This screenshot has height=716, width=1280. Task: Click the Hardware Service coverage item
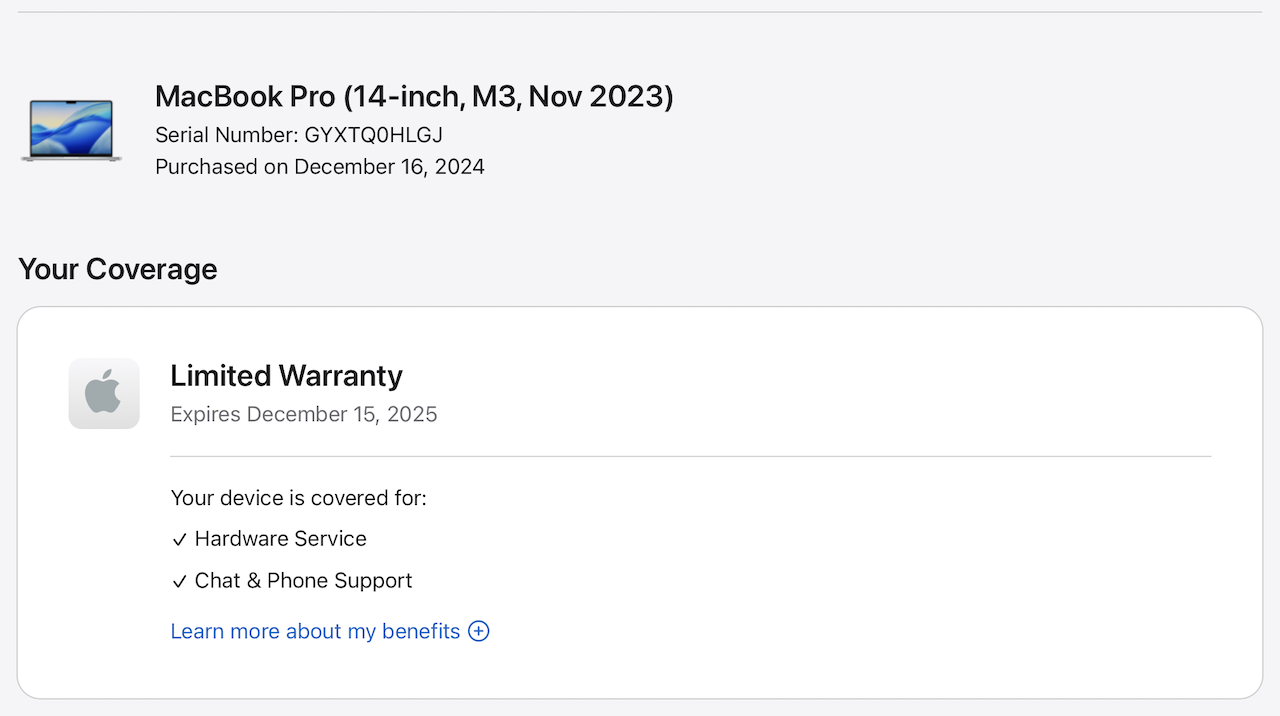coord(281,539)
